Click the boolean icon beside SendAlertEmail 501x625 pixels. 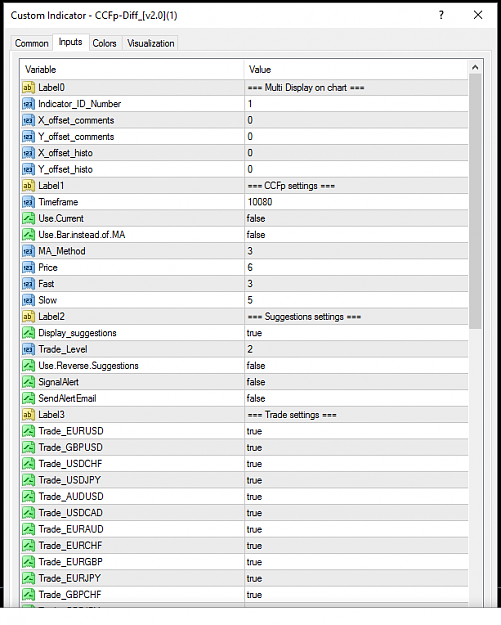point(28,398)
